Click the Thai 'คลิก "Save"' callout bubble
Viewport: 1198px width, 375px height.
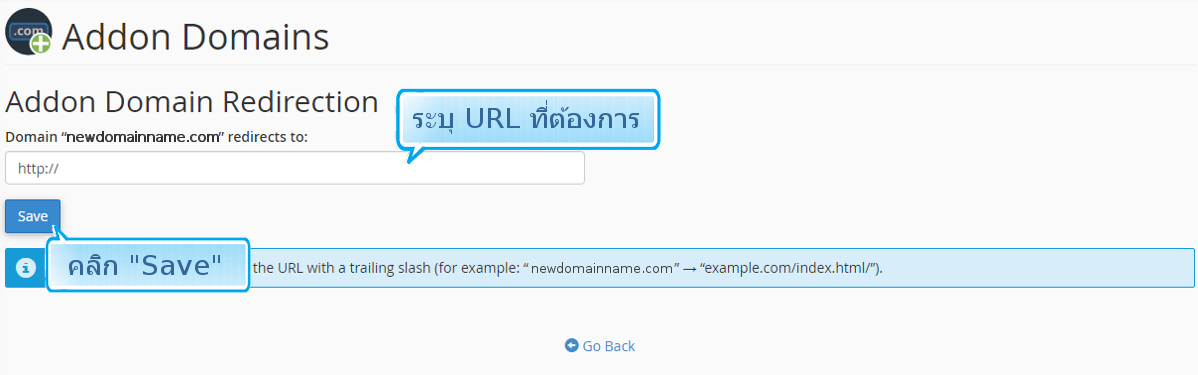point(147,265)
